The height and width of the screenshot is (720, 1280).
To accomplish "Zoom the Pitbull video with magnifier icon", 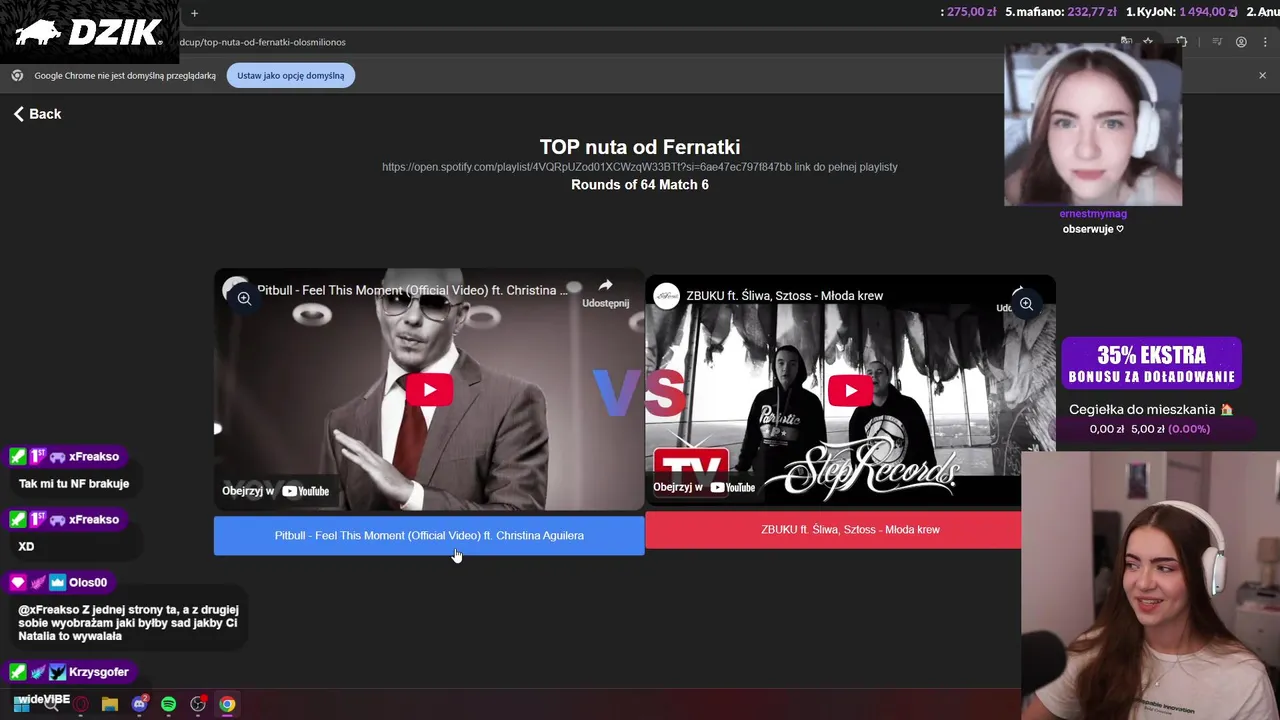I will pos(244,298).
